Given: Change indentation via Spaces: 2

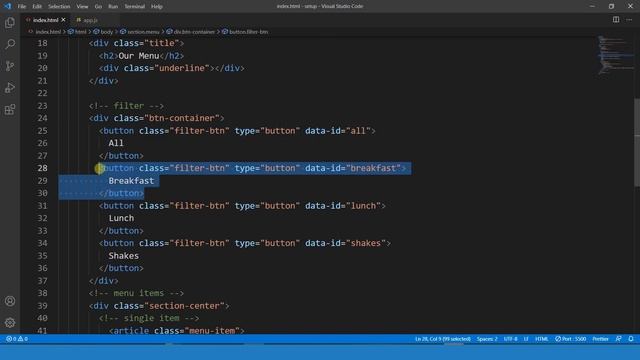Looking at the screenshot, I should pyautogui.click(x=487, y=339).
